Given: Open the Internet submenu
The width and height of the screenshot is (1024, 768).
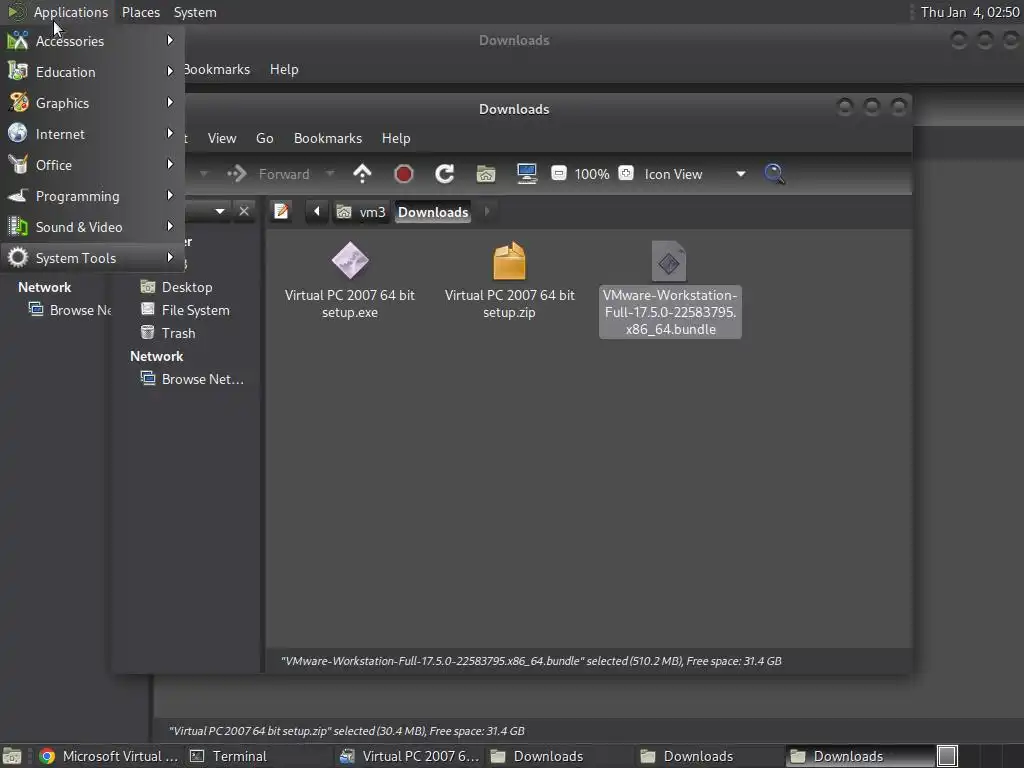Looking at the screenshot, I should click(x=92, y=134).
